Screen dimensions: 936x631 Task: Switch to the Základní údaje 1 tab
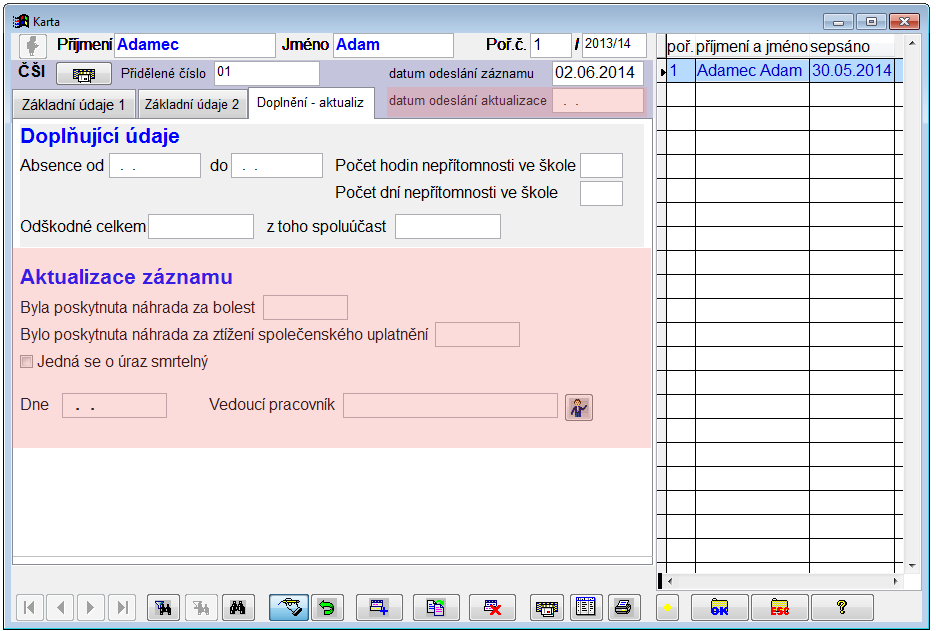75,105
